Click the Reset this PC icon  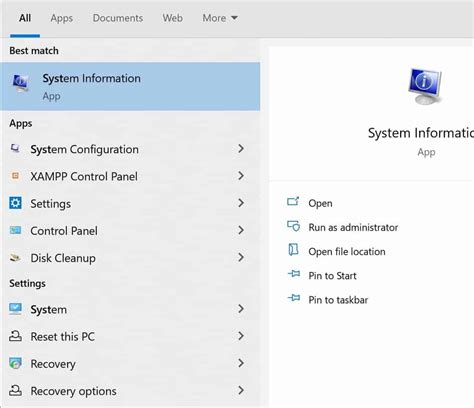[15, 336]
